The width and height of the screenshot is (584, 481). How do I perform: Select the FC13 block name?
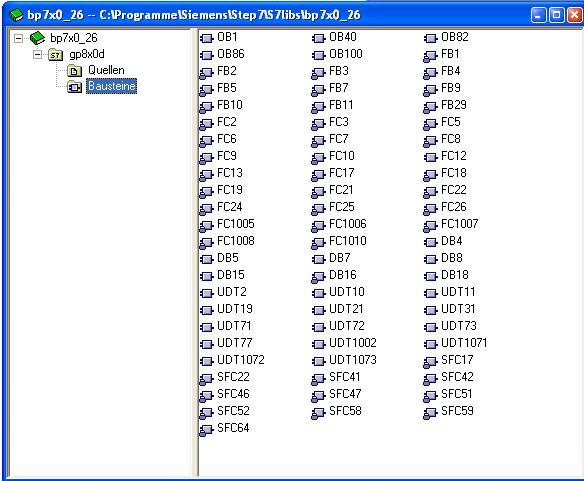[x=230, y=173]
